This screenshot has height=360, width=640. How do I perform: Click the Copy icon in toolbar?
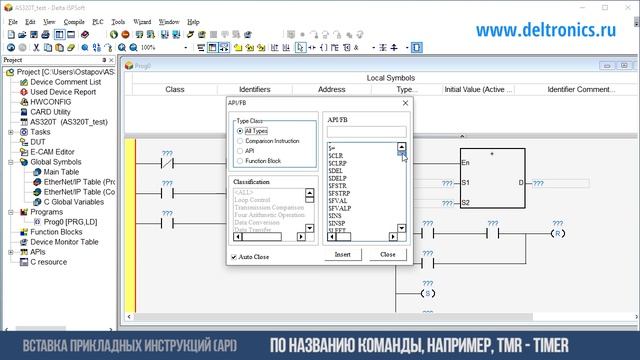48,48
